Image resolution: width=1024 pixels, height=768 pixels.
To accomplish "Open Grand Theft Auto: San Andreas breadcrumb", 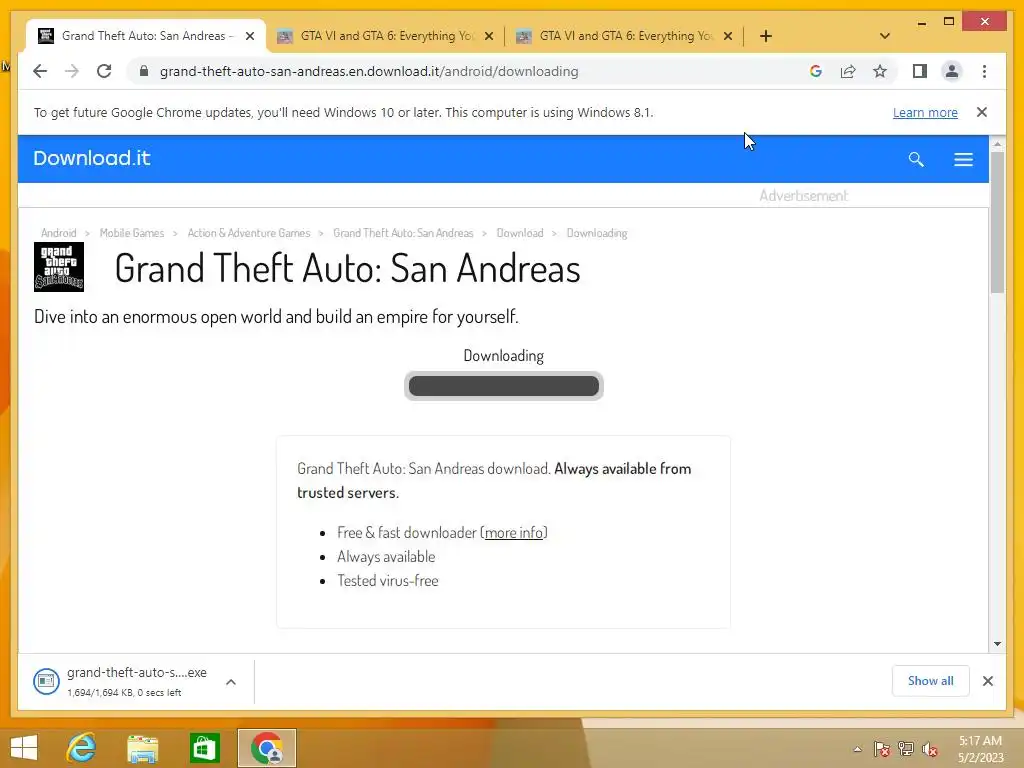I will point(403,233).
